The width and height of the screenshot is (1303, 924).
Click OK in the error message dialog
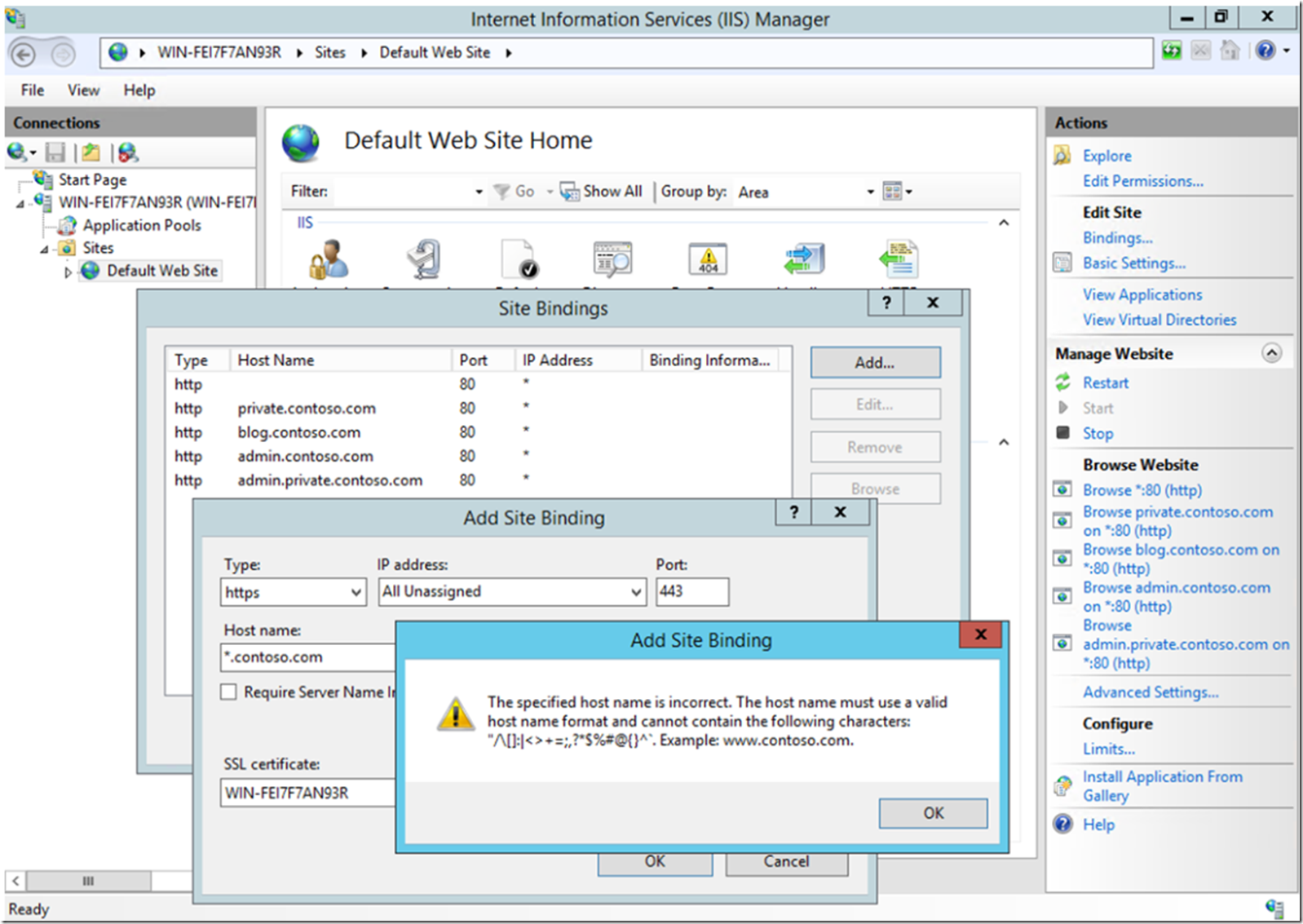coord(933,813)
